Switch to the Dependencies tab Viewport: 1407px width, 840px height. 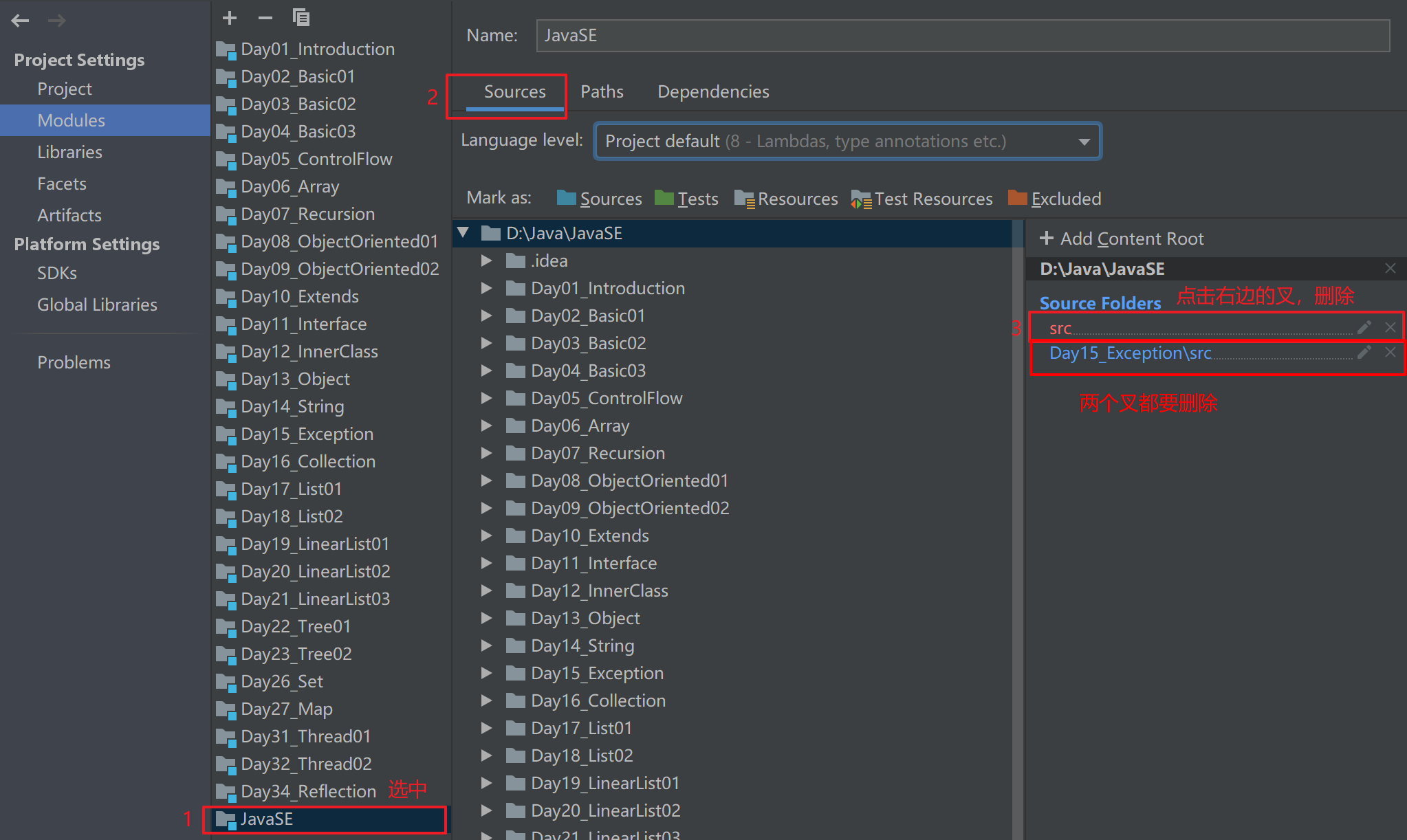713,91
